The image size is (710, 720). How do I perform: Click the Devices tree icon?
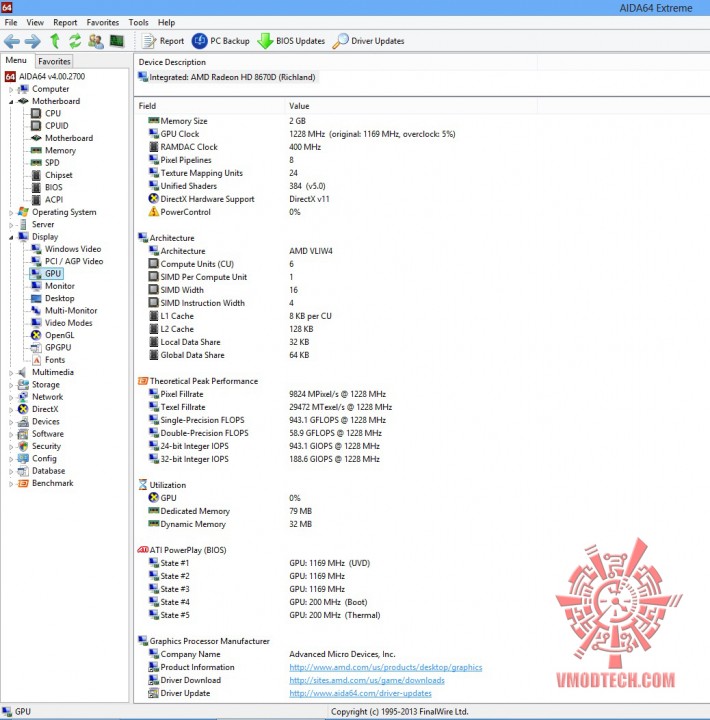click(23, 422)
